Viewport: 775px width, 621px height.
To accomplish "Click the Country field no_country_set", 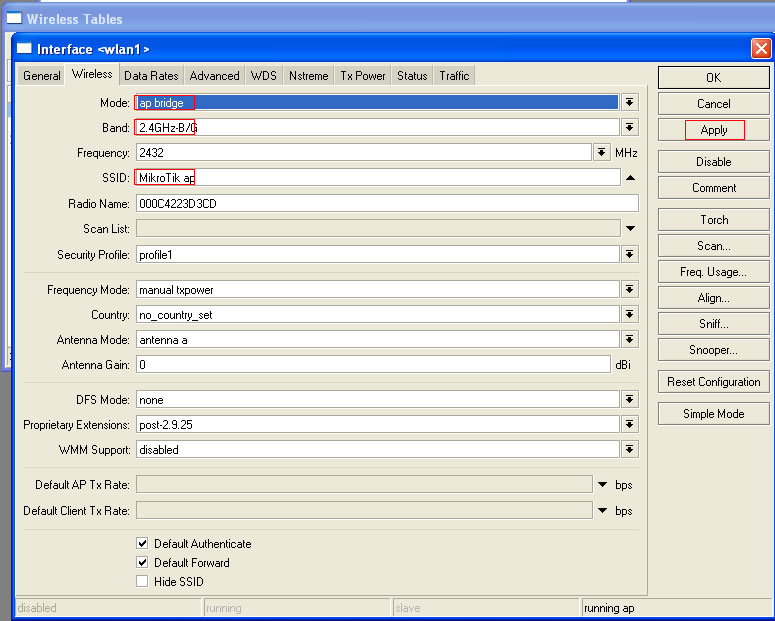I will click(378, 314).
